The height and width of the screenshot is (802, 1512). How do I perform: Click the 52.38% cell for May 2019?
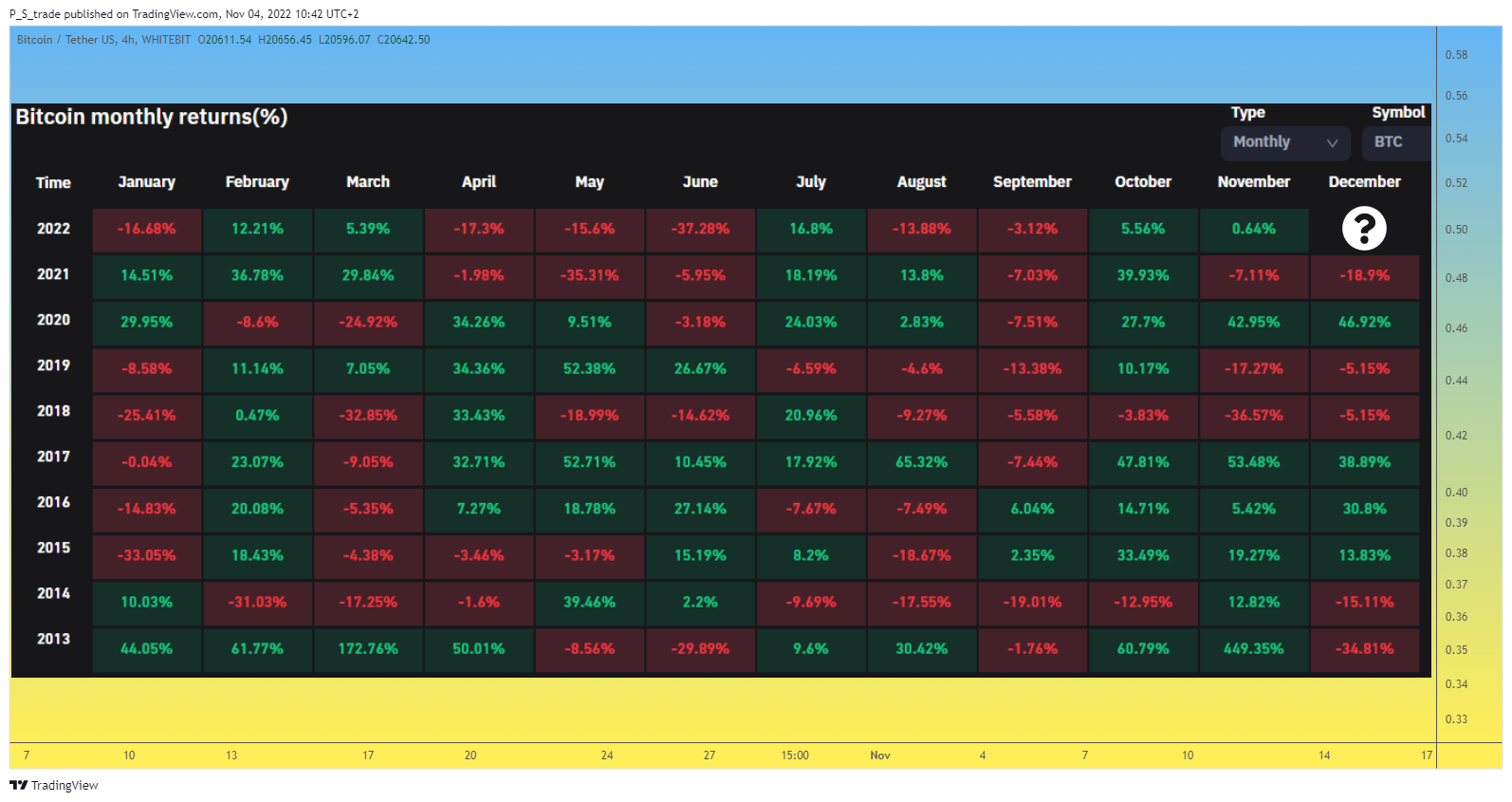589,369
